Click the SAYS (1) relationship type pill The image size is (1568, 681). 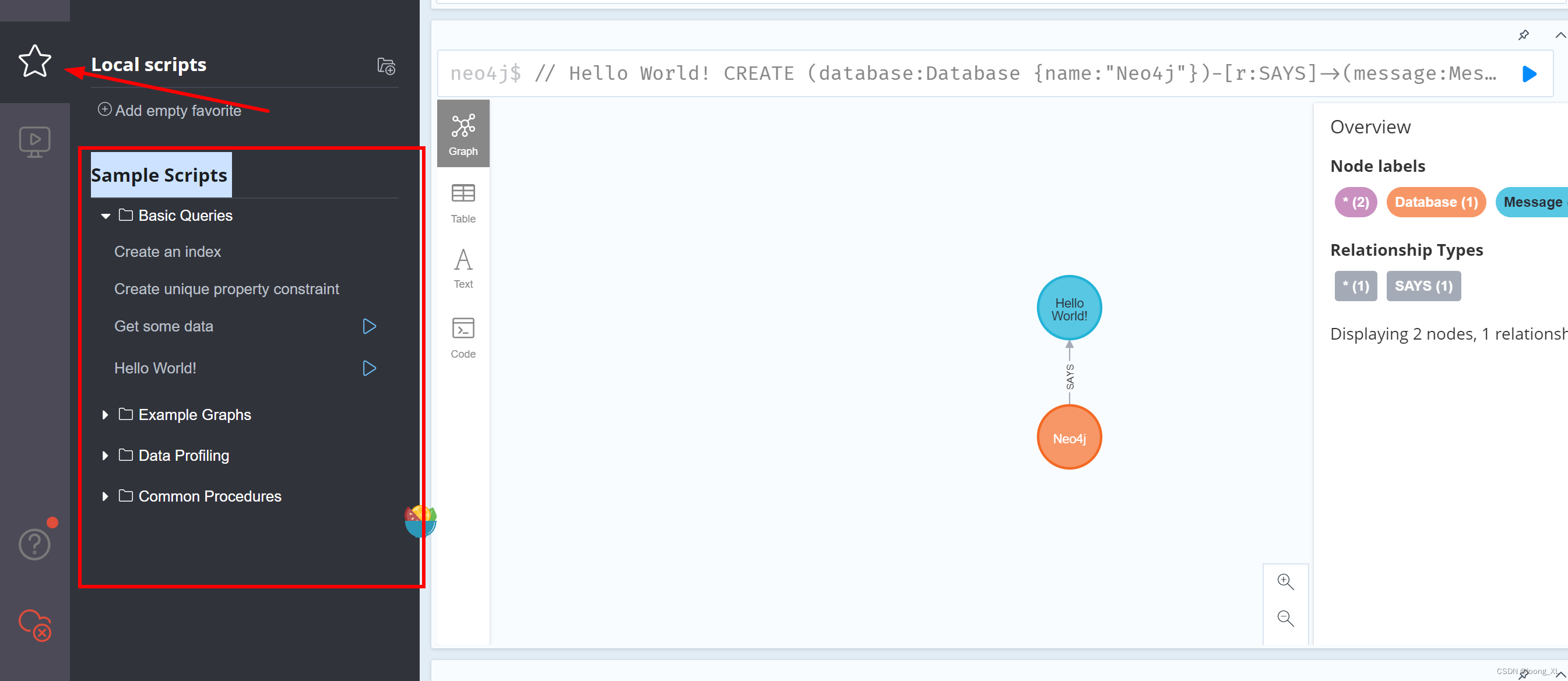[x=1423, y=286]
